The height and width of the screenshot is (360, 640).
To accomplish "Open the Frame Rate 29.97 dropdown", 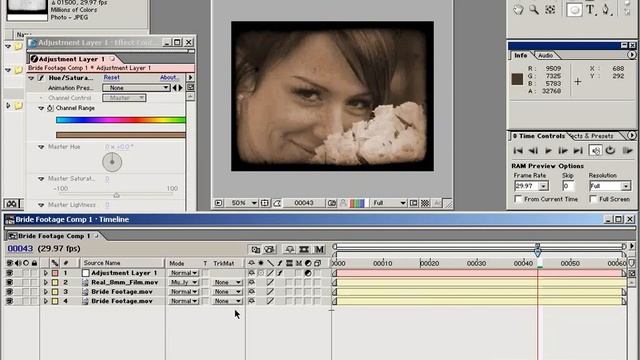I will pyautogui.click(x=543, y=186).
